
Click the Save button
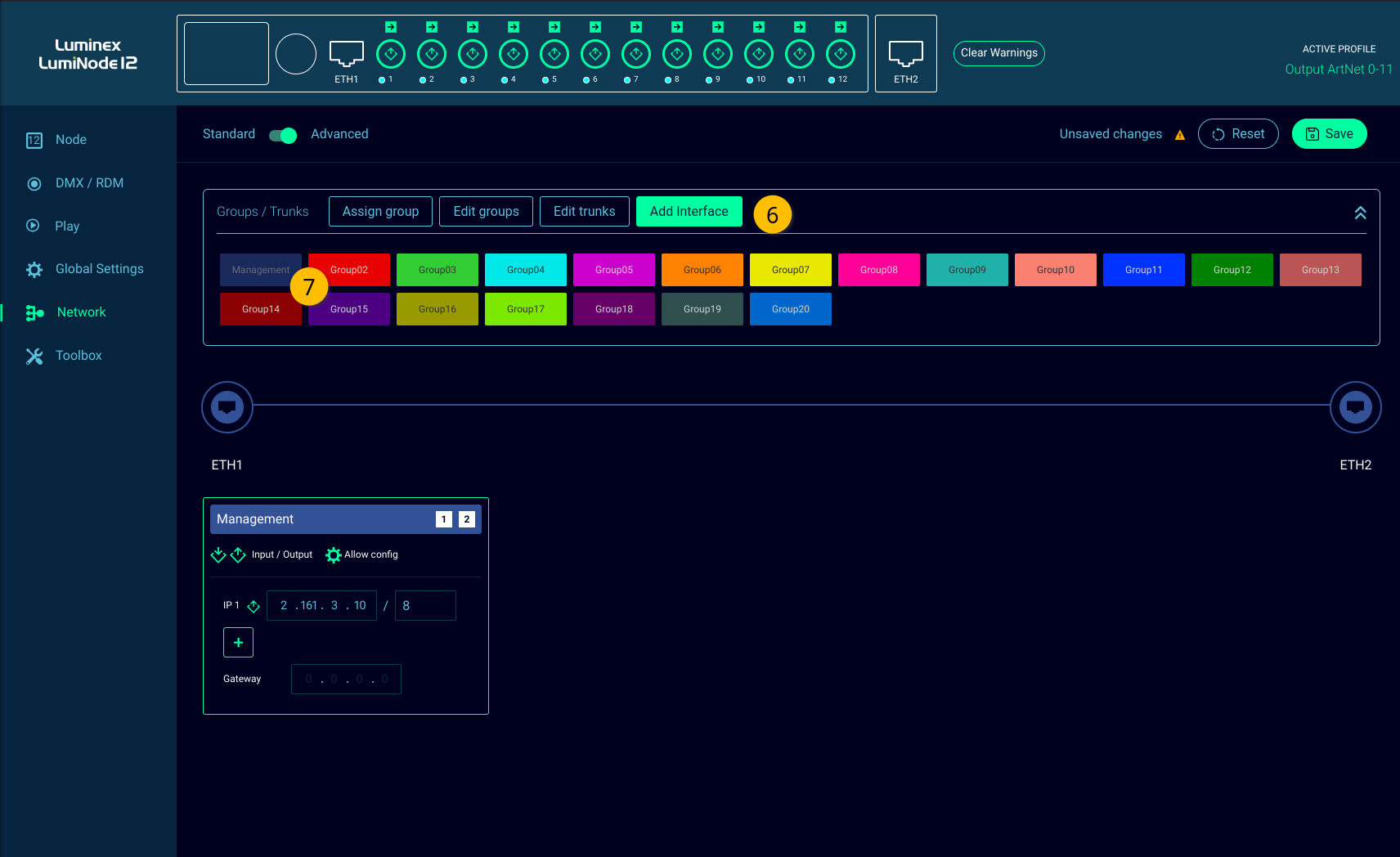point(1329,134)
